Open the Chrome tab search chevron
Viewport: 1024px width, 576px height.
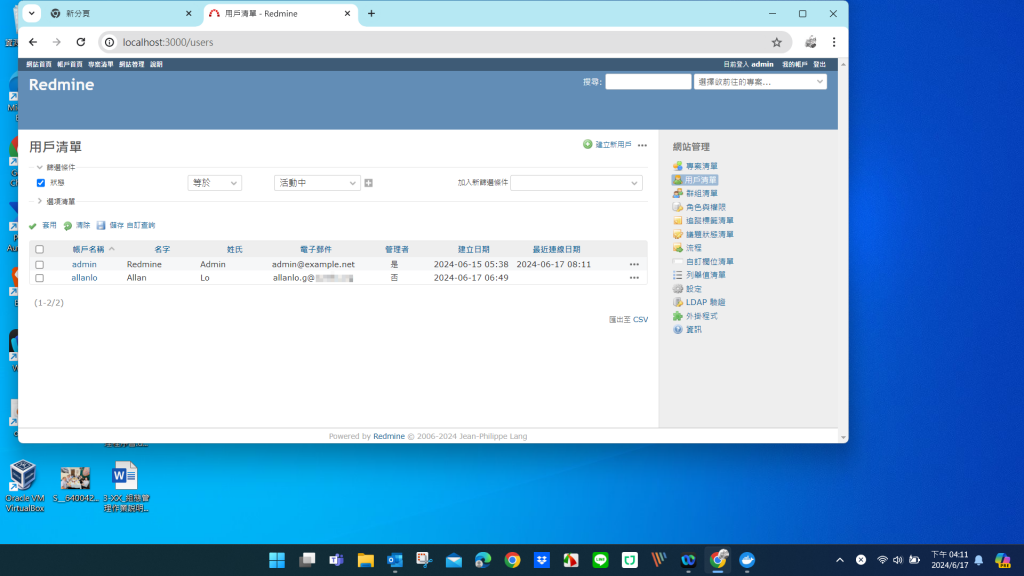[31, 13]
